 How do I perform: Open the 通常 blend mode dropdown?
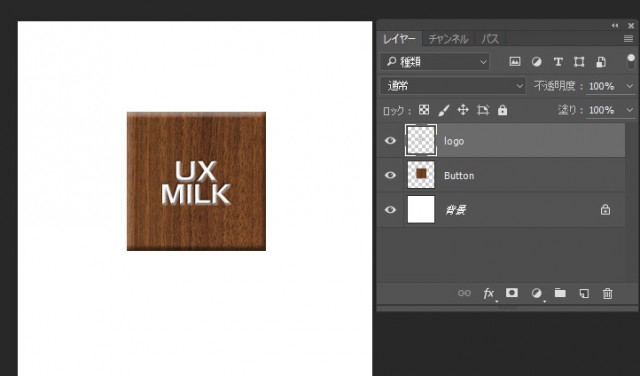coord(453,86)
